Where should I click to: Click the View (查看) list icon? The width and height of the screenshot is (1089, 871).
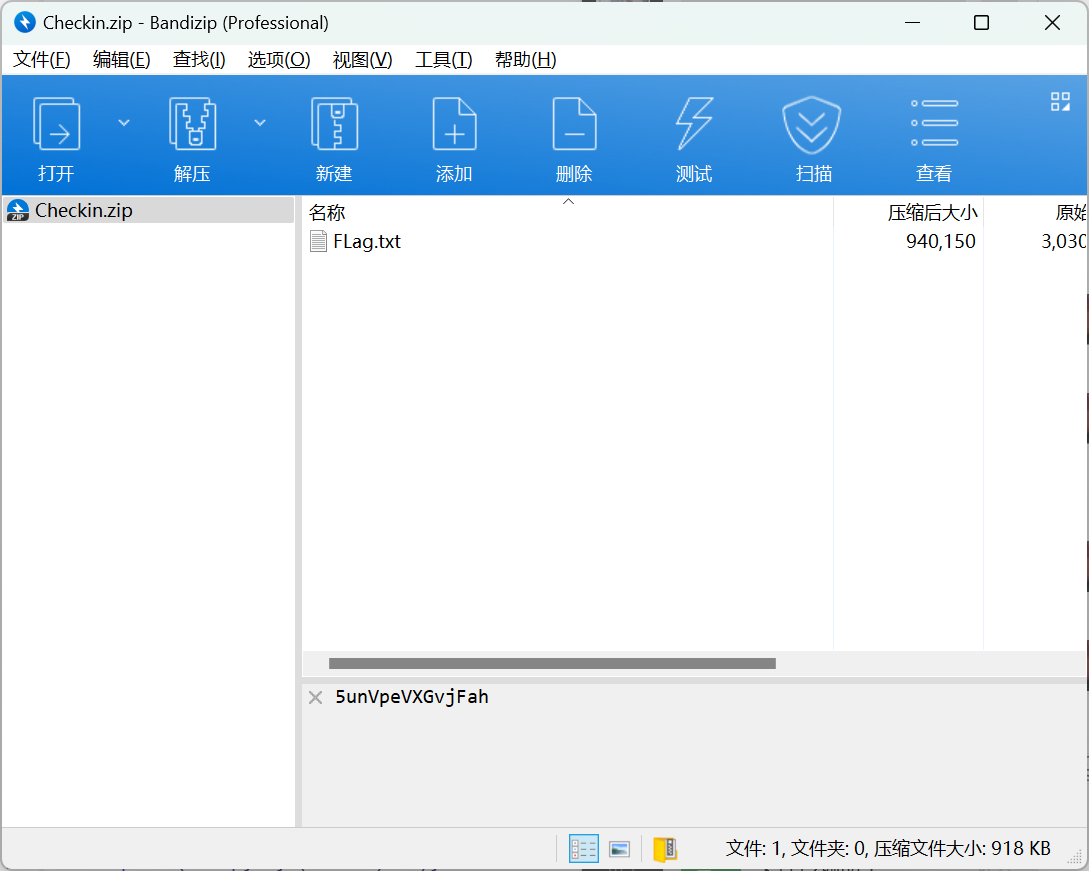point(934,123)
